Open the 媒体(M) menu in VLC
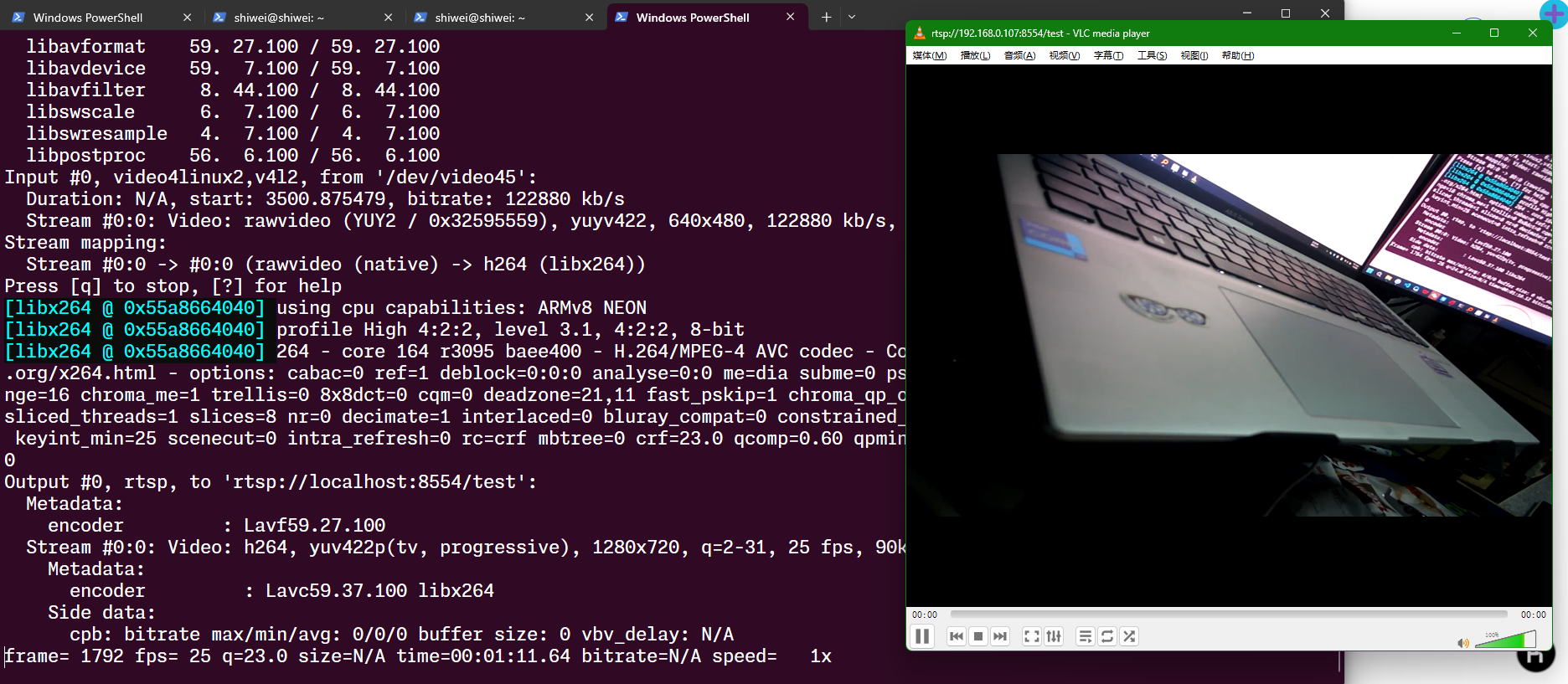The image size is (1568, 684). [930, 55]
